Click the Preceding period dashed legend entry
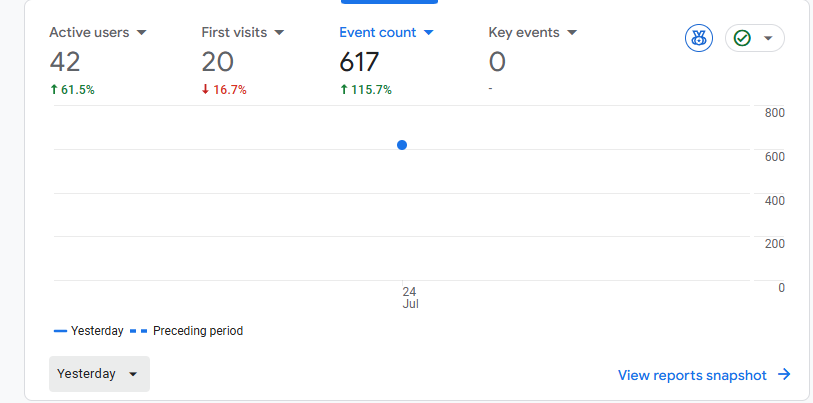This screenshot has width=813, height=403. click(x=186, y=331)
